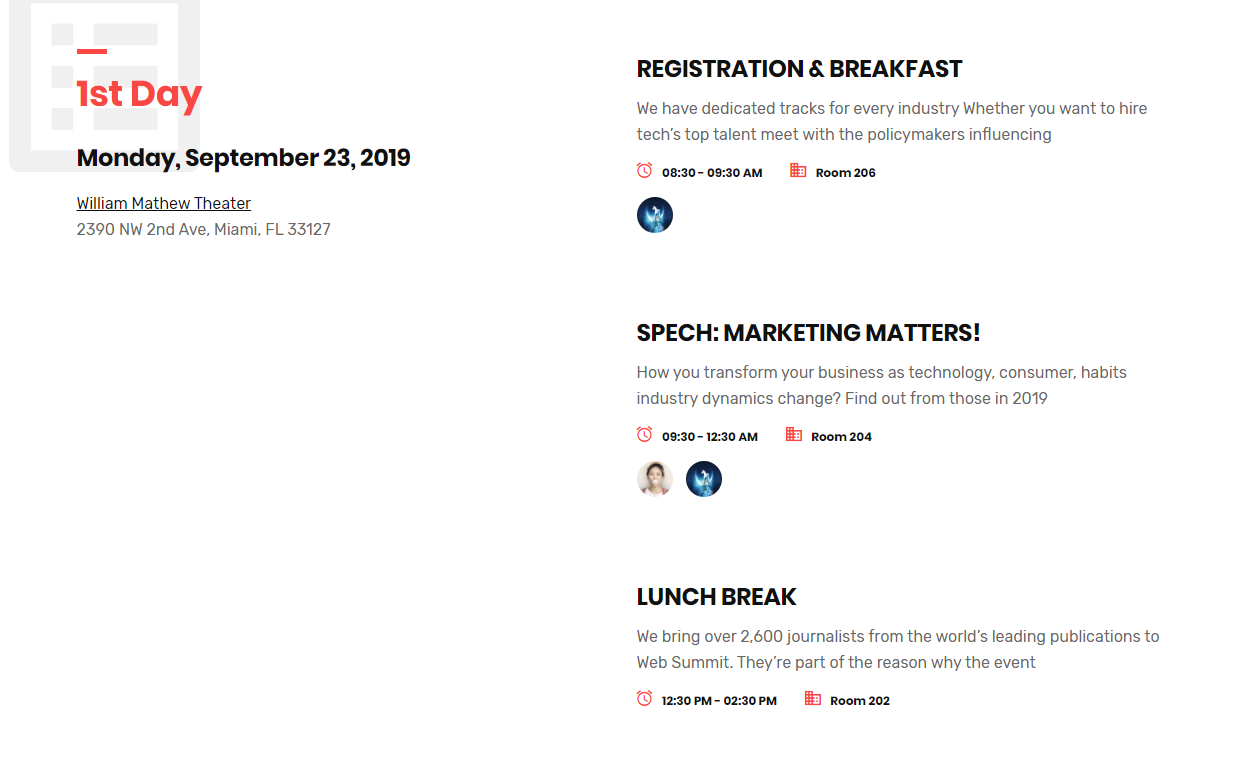The height and width of the screenshot is (762, 1239).
Task: Click the 09:30 - 12:30 AM time text
Action: tap(709, 437)
